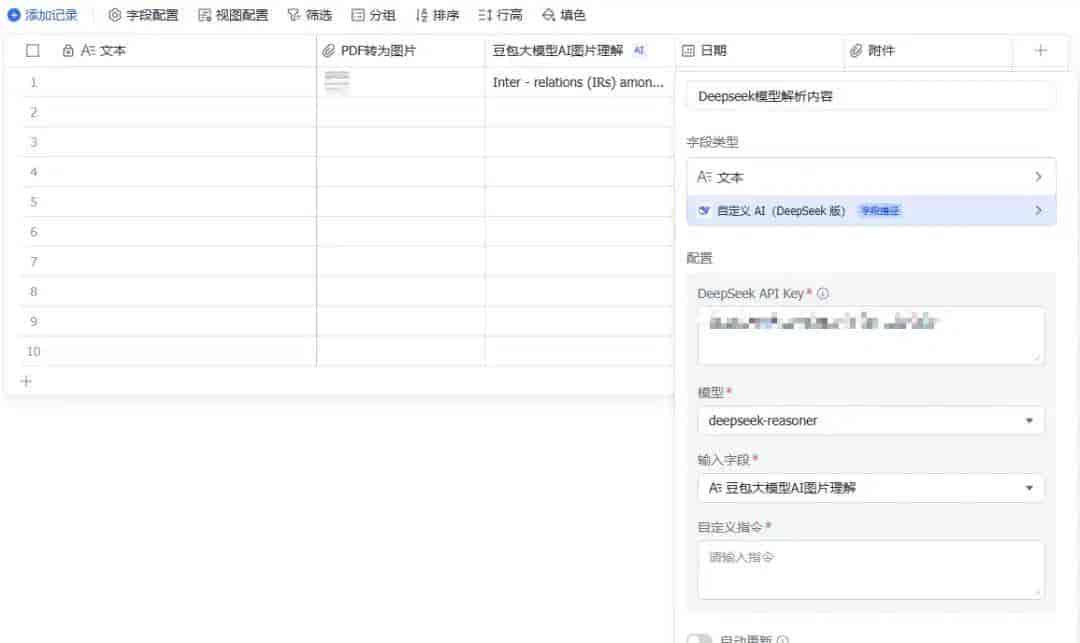Select the PDF转为图片 column header
Image resolution: width=1080 pixels, height=643 pixels.
tap(401, 50)
